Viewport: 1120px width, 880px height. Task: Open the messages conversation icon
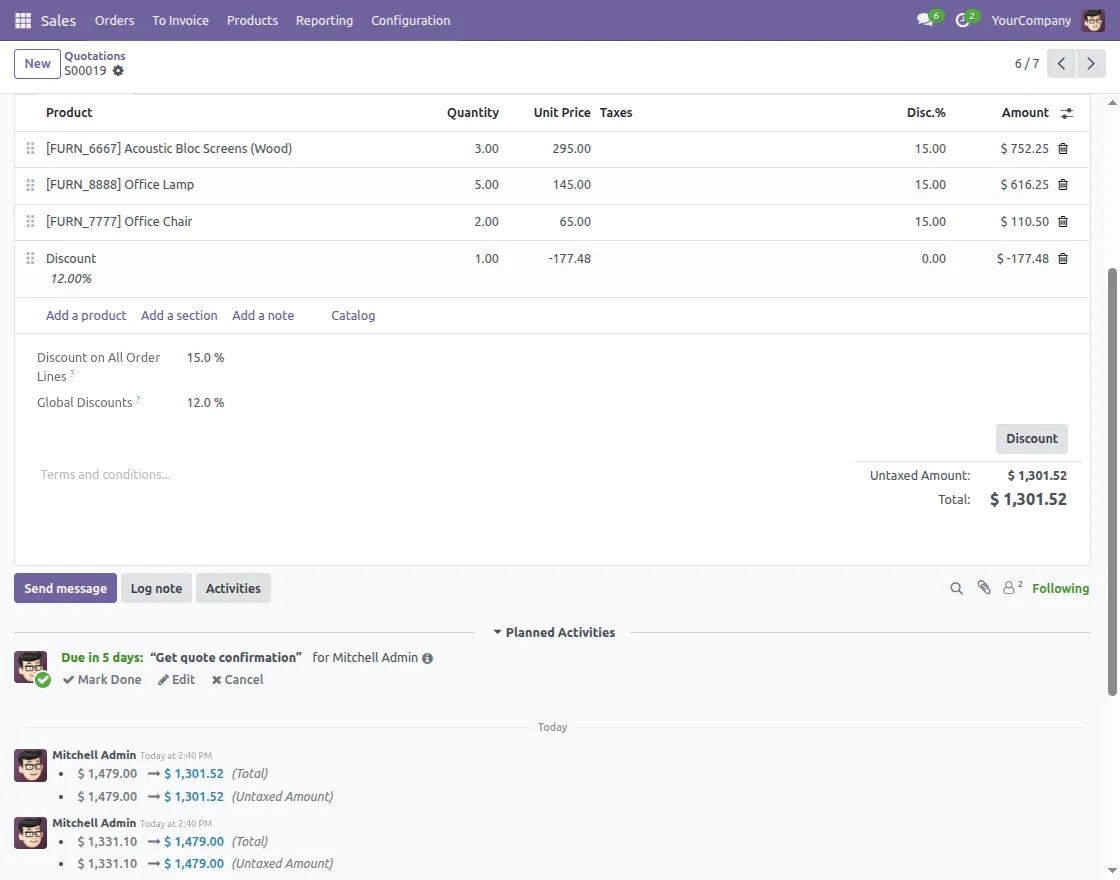(x=925, y=20)
